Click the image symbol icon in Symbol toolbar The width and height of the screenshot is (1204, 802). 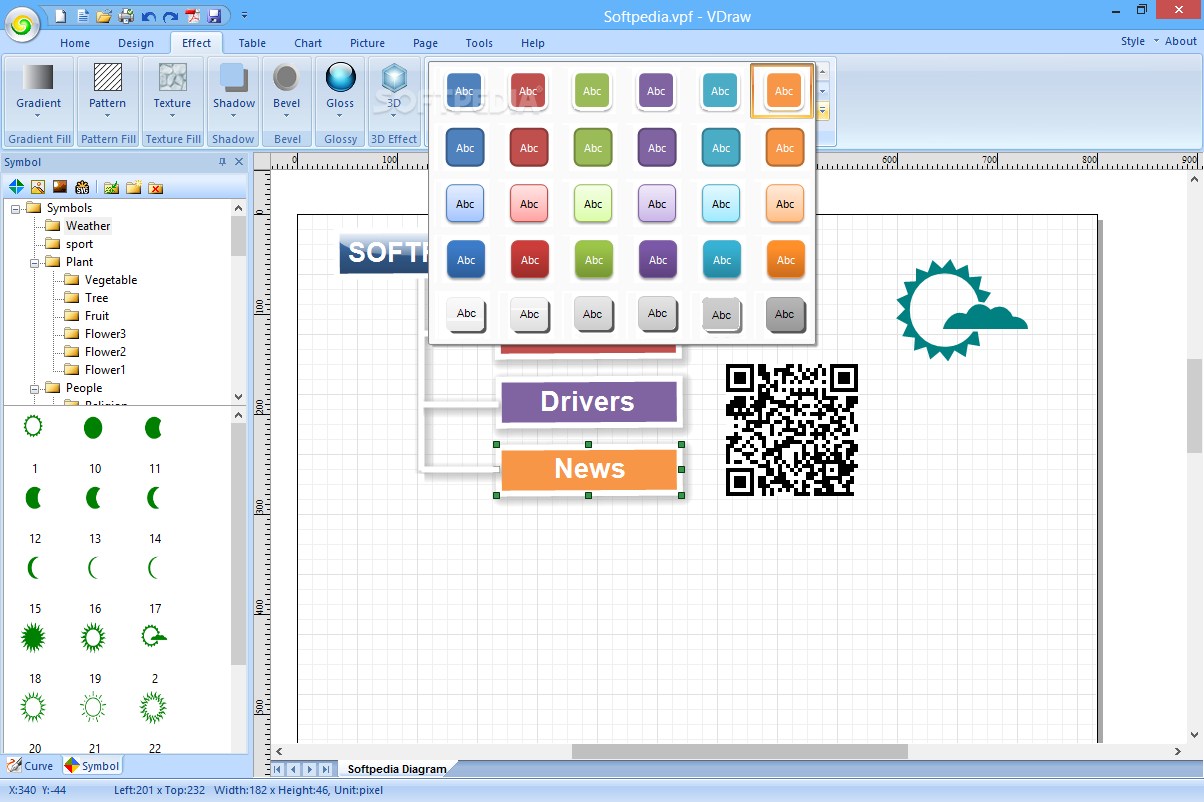point(38,187)
